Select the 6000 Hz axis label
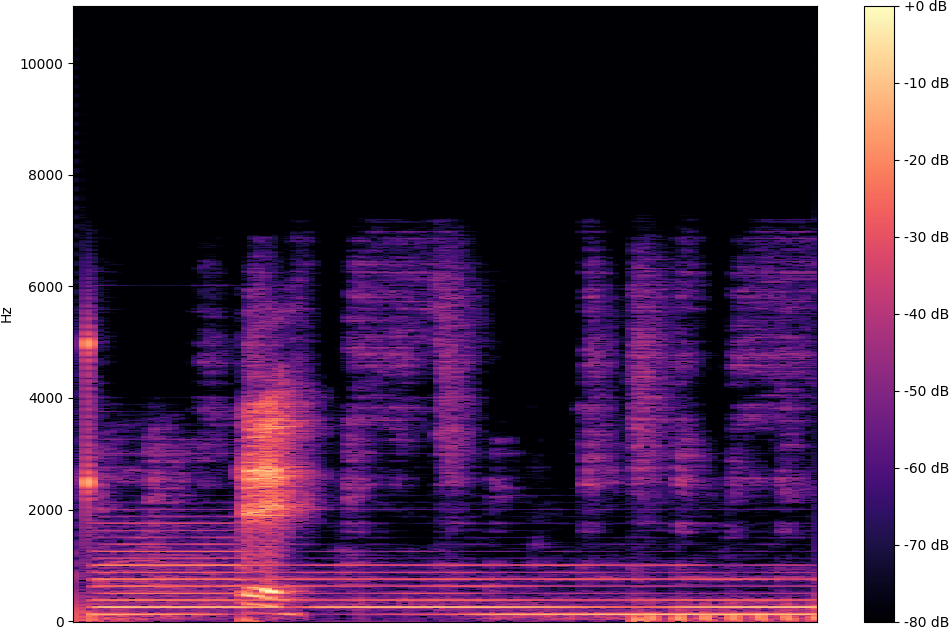 coord(45,287)
